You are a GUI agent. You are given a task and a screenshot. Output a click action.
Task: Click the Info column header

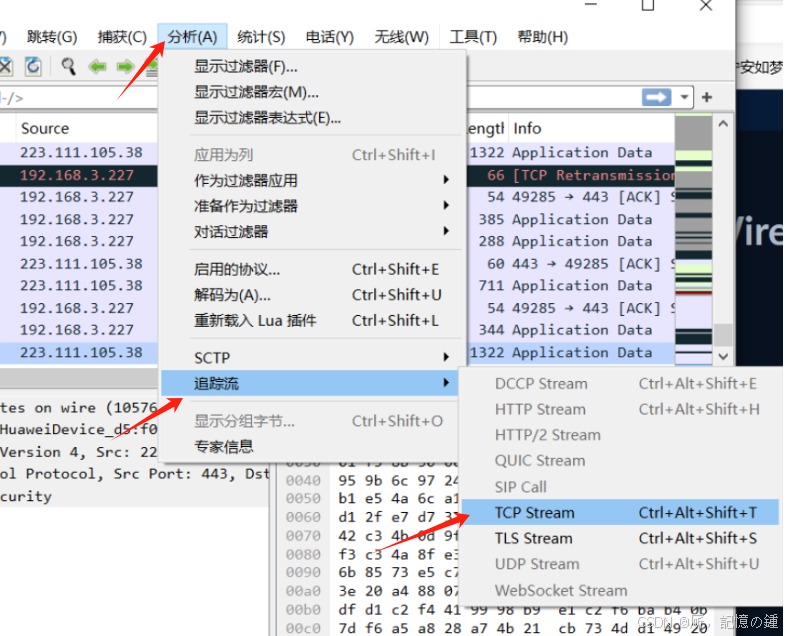tap(592, 128)
